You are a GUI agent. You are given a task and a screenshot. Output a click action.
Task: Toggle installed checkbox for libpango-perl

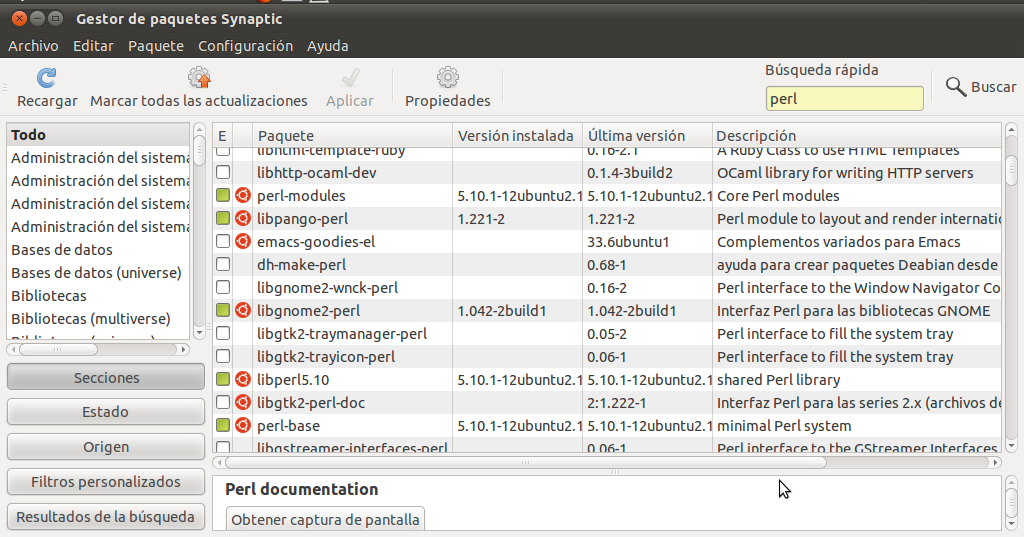[223, 218]
